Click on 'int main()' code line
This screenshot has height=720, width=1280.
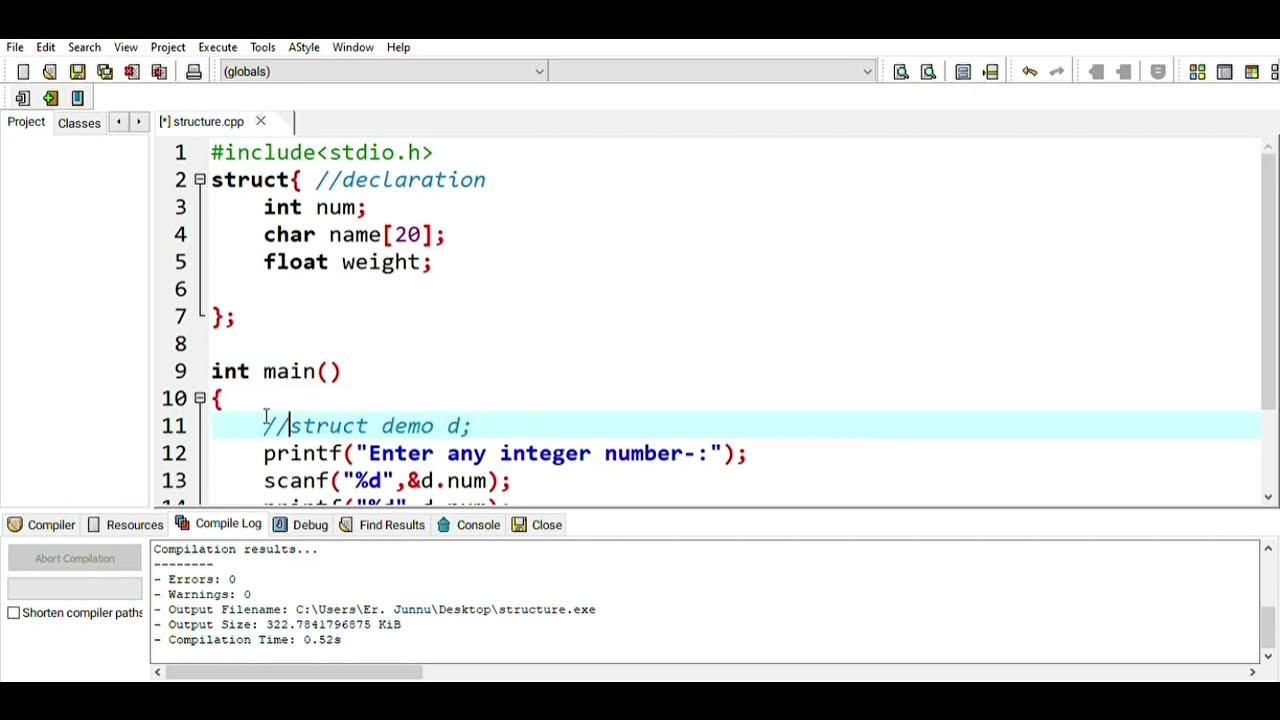(x=276, y=371)
